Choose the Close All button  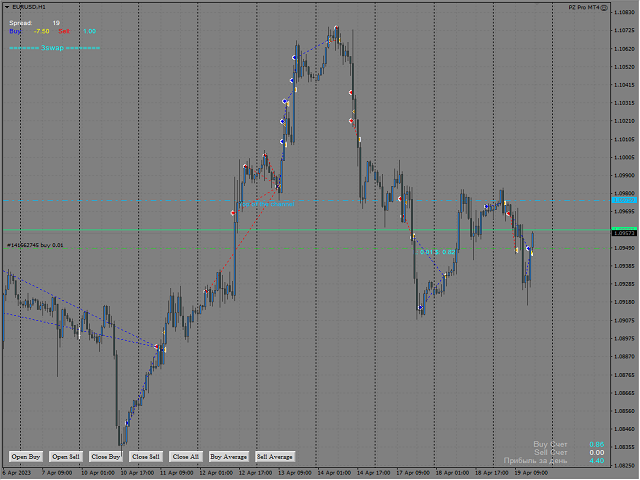coord(186,457)
